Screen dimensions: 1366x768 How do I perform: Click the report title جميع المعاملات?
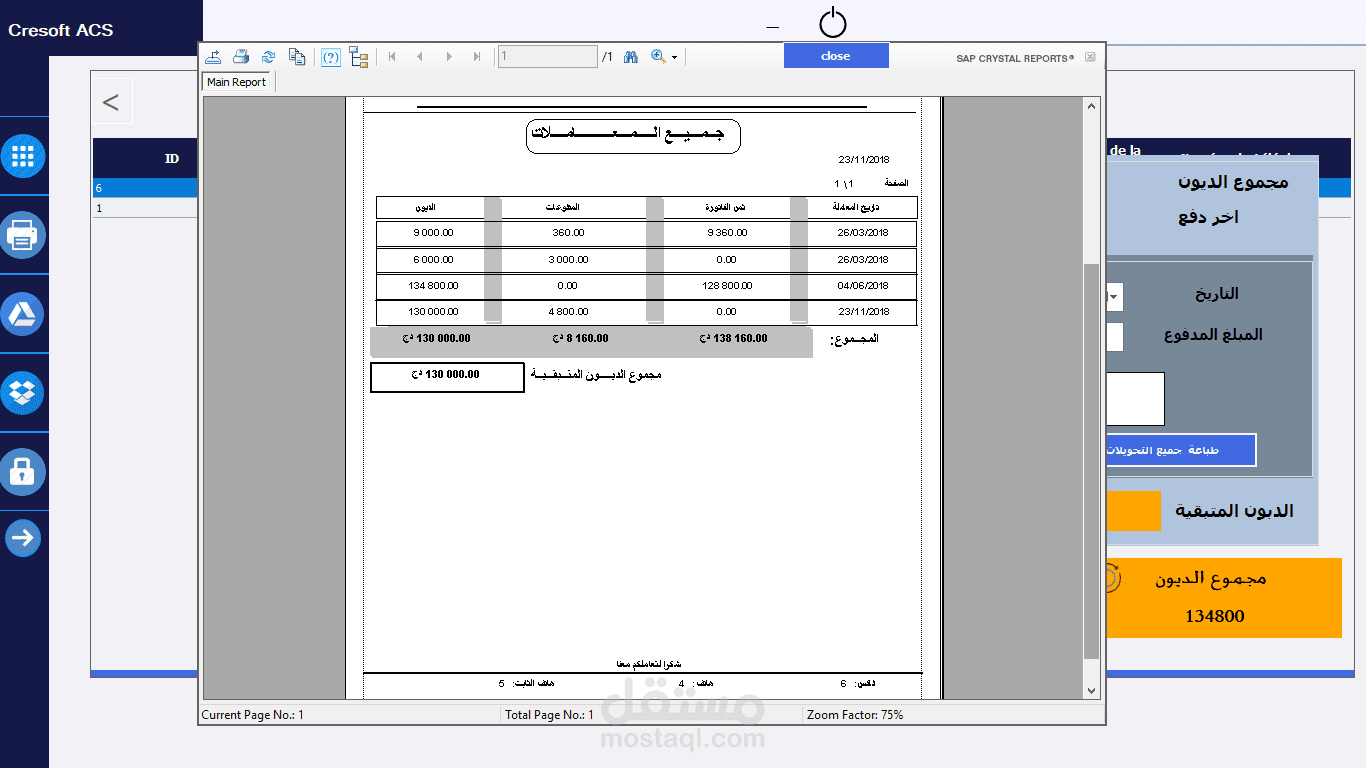click(x=633, y=136)
